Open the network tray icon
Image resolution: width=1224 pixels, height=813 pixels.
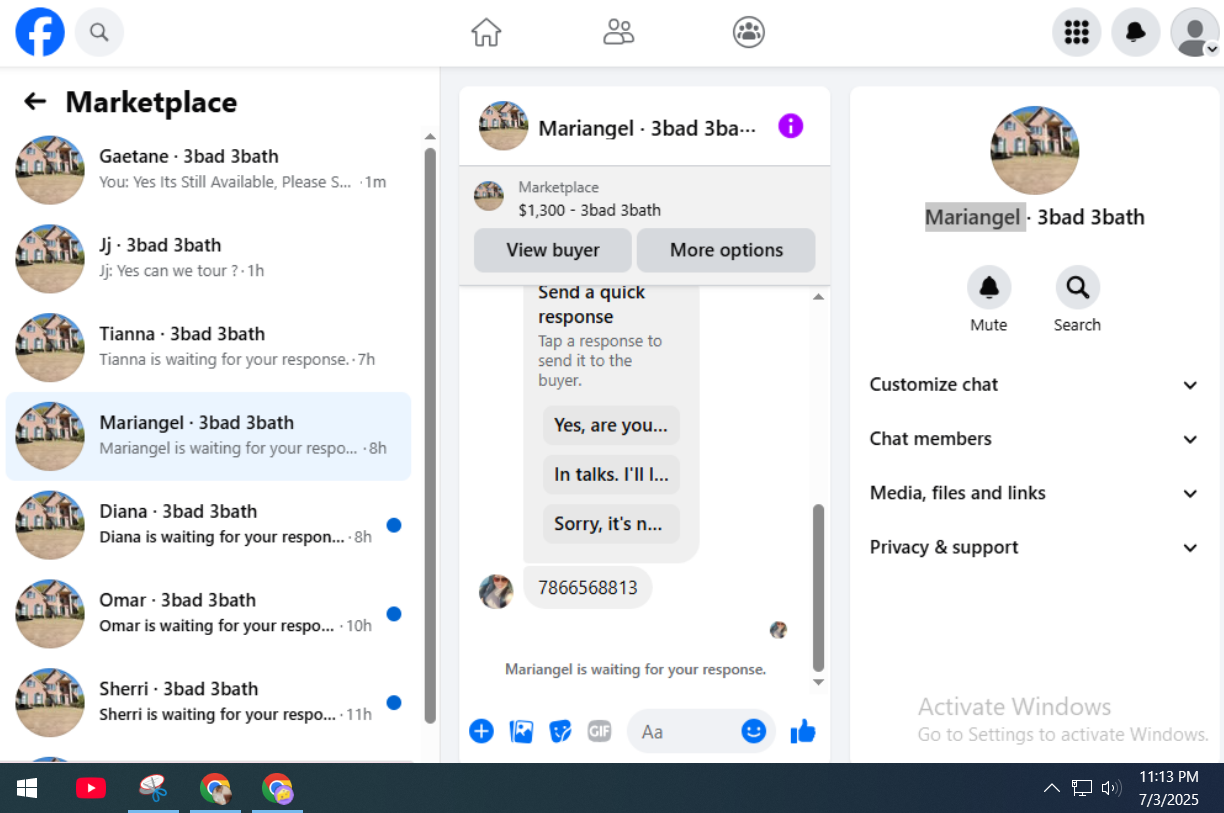pos(1082,788)
